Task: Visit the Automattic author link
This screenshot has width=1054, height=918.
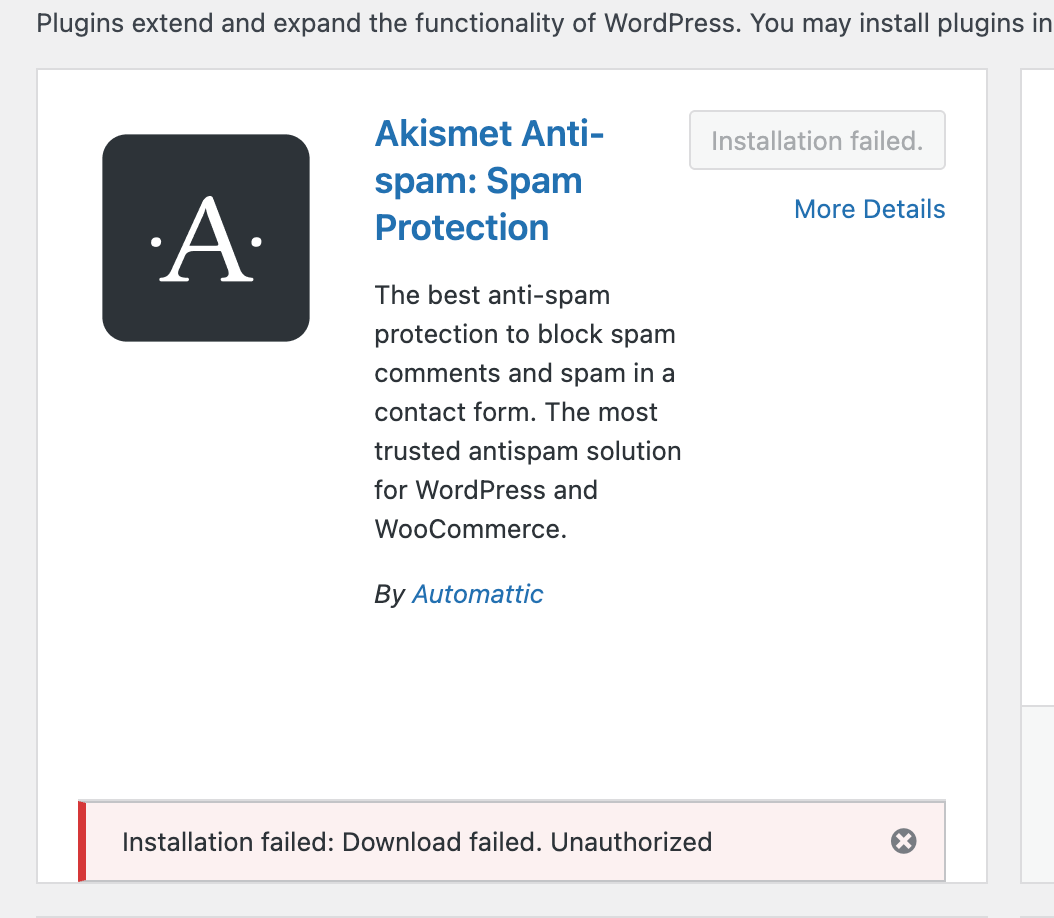Action: coord(477,594)
